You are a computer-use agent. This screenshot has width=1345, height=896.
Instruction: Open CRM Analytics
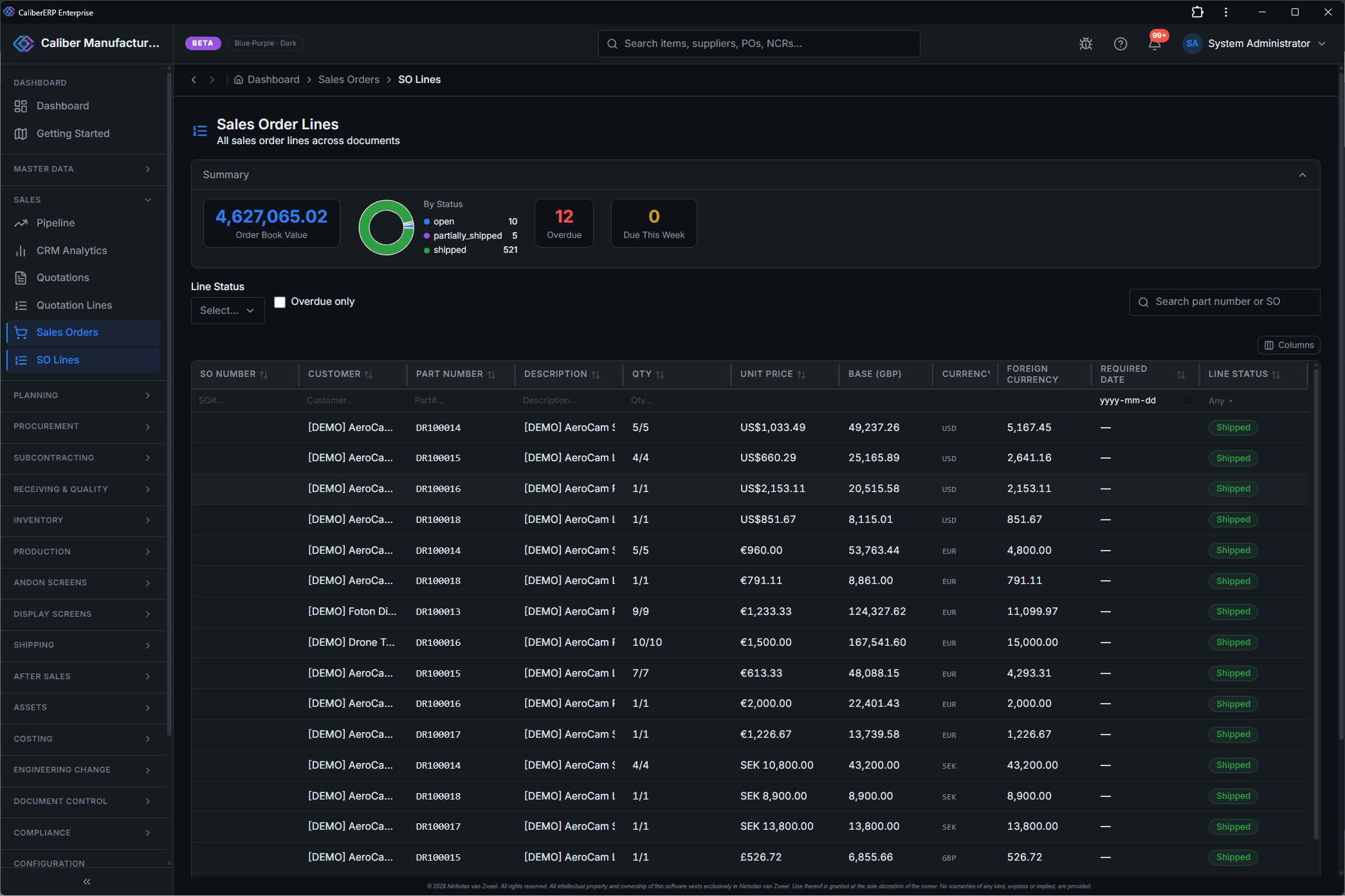[84, 251]
